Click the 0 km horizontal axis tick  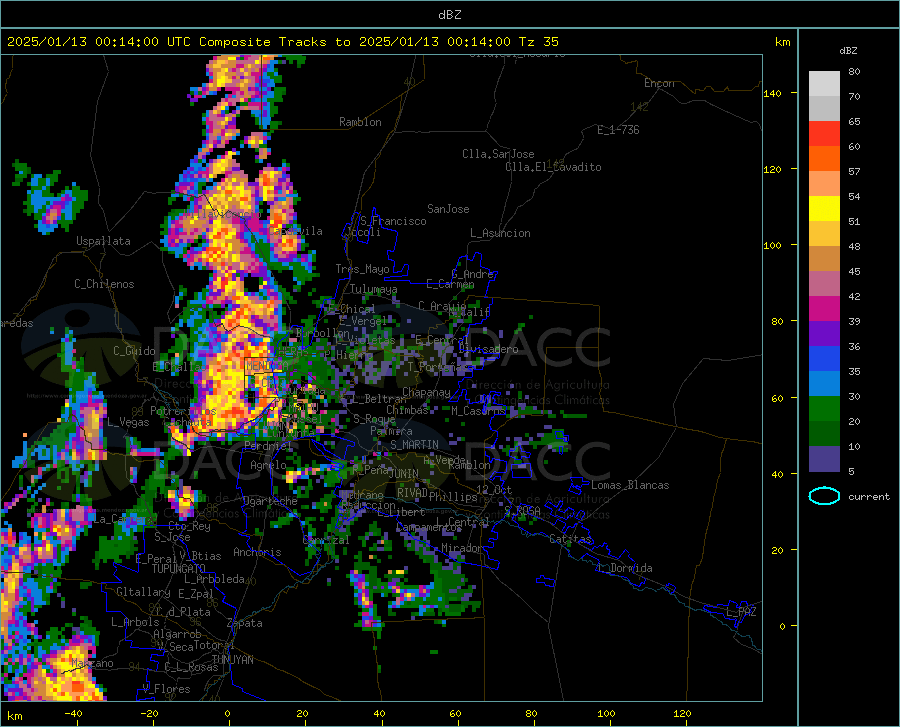pyautogui.click(x=228, y=713)
